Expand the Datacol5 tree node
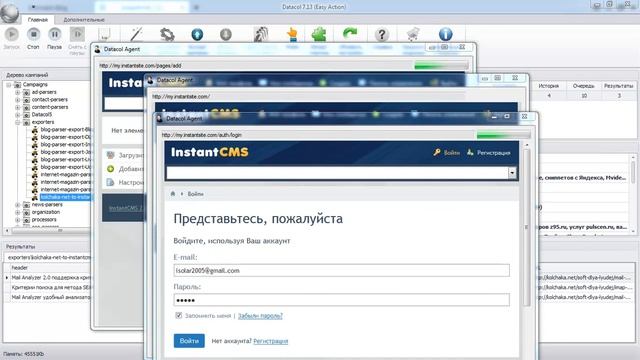This screenshot has width=640, height=360. click(x=18, y=115)
